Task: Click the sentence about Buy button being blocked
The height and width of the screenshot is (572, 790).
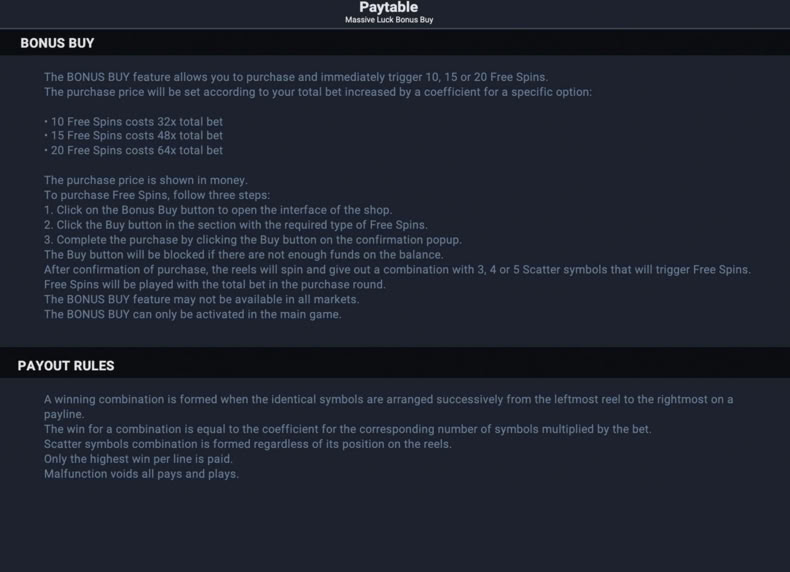Action: pos(243,255)
